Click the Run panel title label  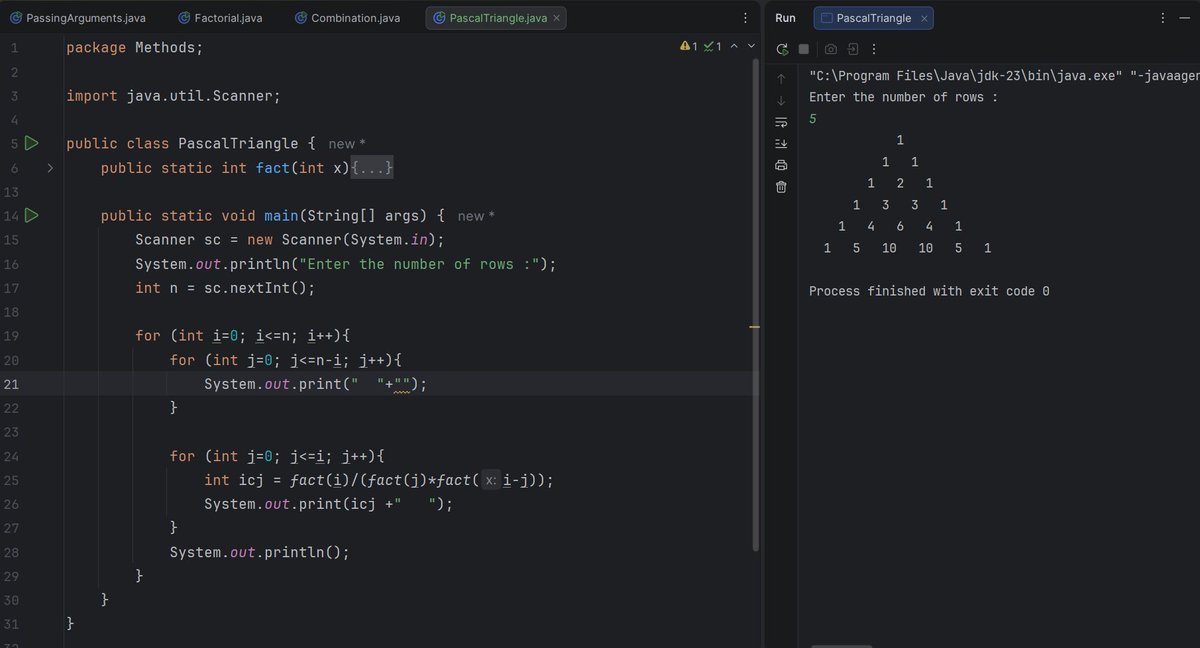point(785,18)
